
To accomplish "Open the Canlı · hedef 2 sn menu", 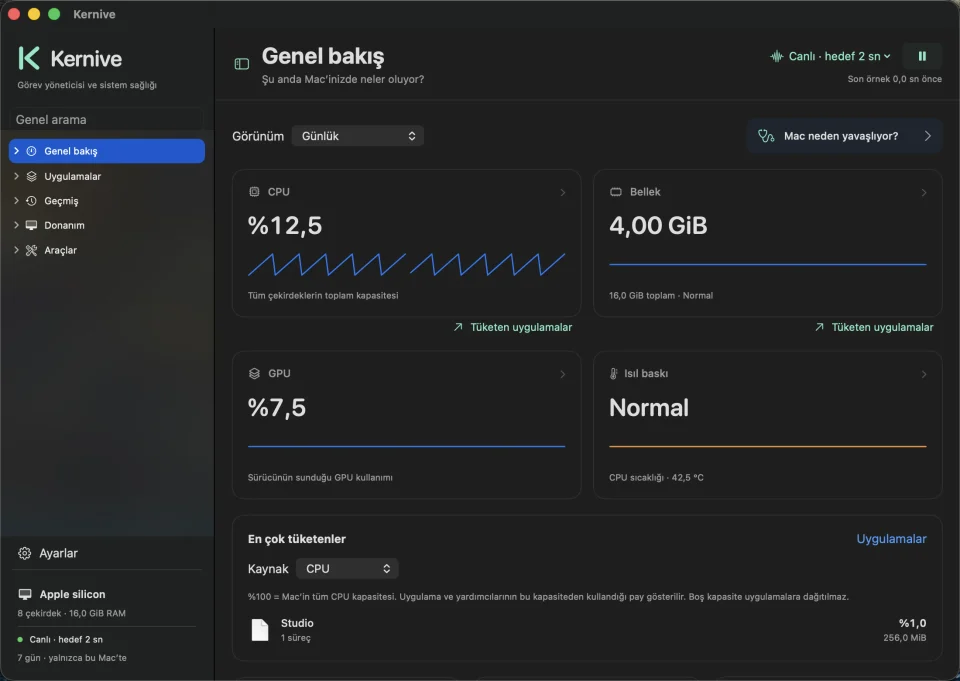I will pyautogui.click(x=830, y=56).
